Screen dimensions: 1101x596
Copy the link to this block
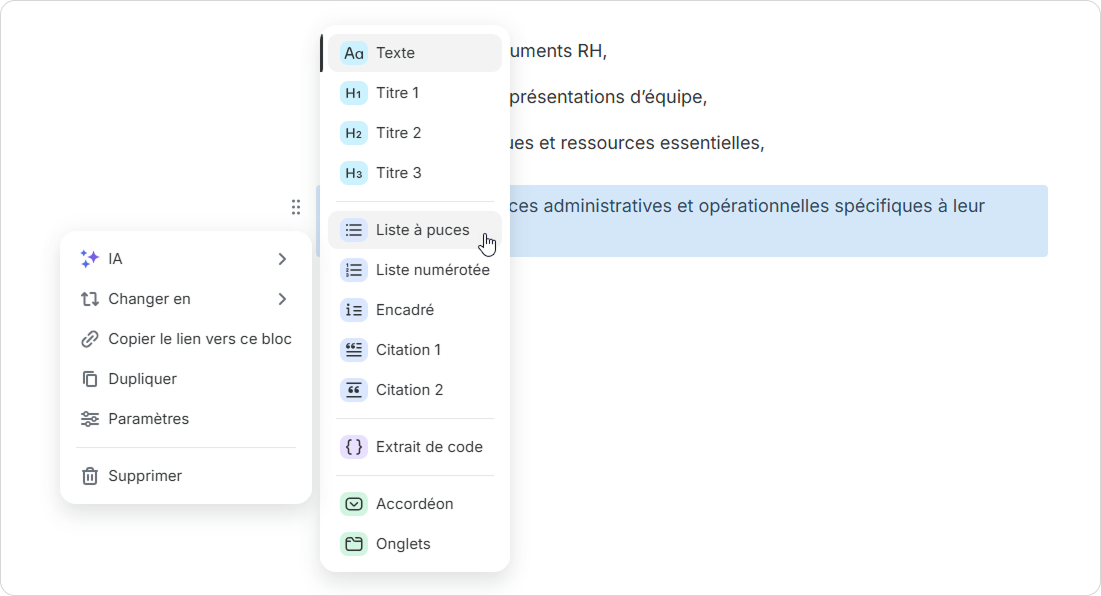[199, 339]
